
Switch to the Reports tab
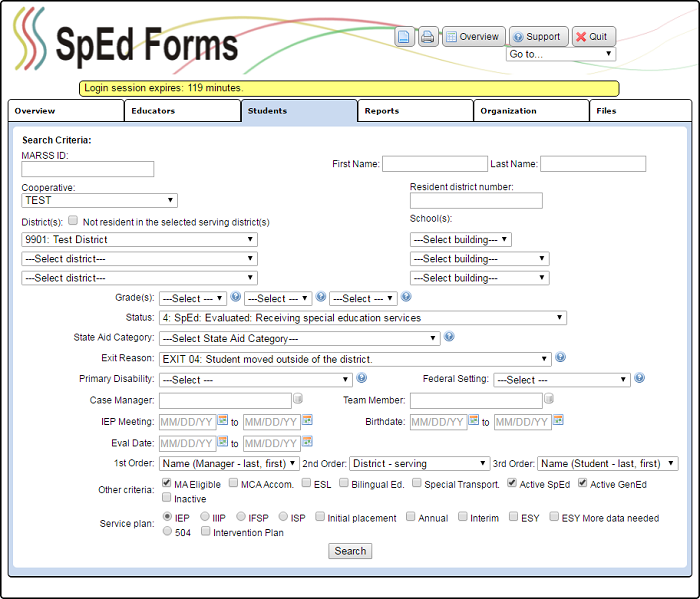415,111
